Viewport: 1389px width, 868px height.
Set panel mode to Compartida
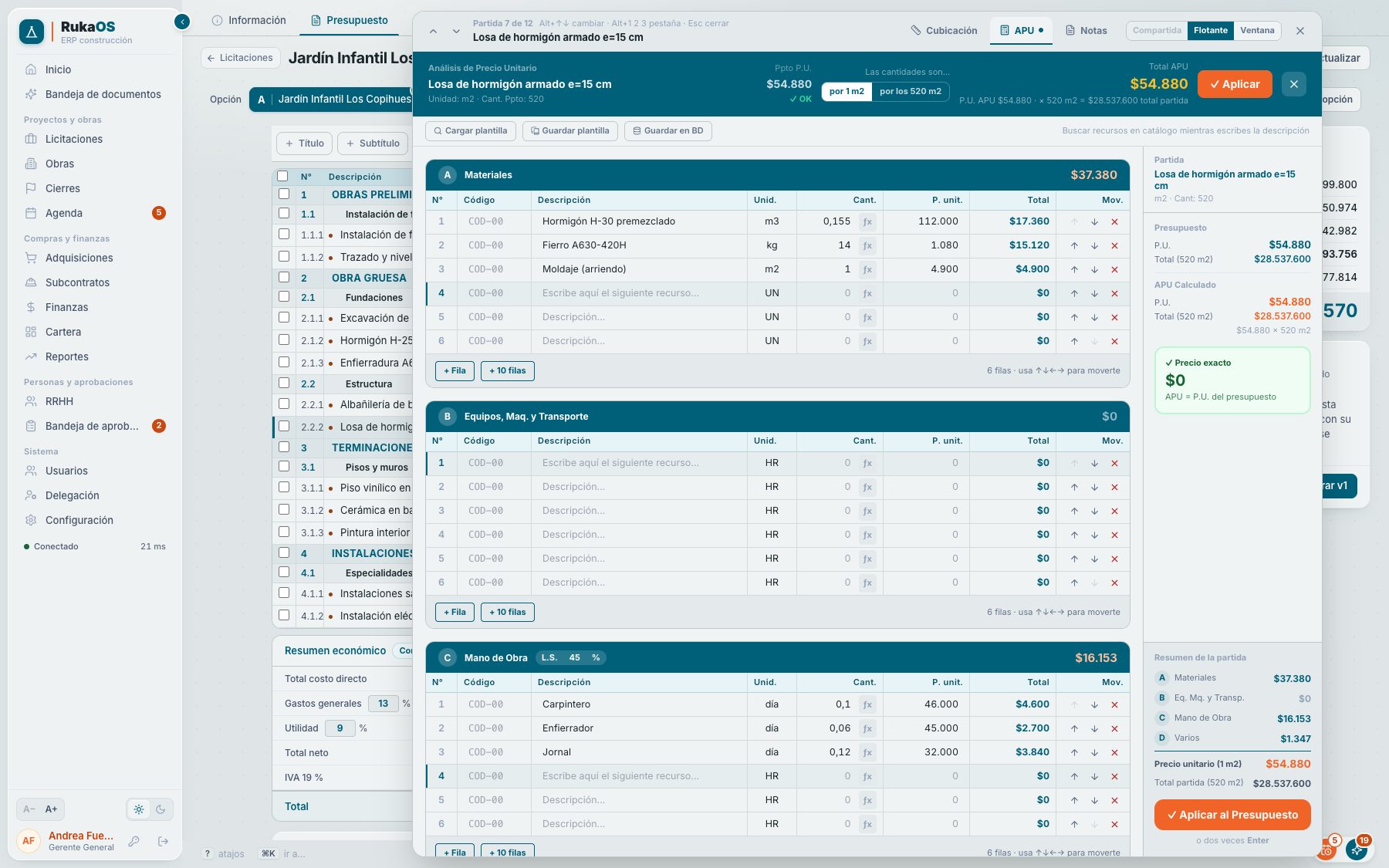click(1157, 31)
